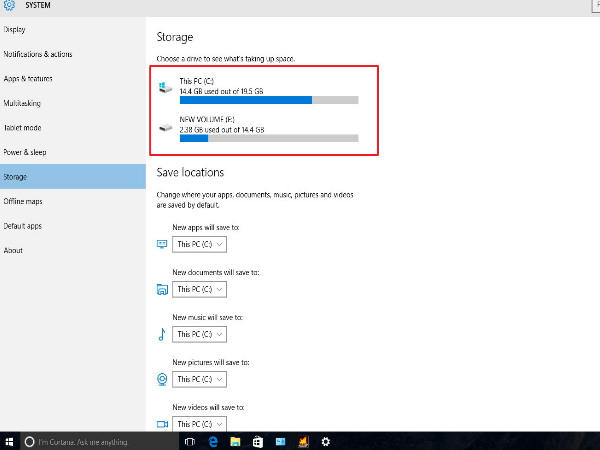Open the This PC (C:) drive icon

pyautogui.click(x=165, y=87)
